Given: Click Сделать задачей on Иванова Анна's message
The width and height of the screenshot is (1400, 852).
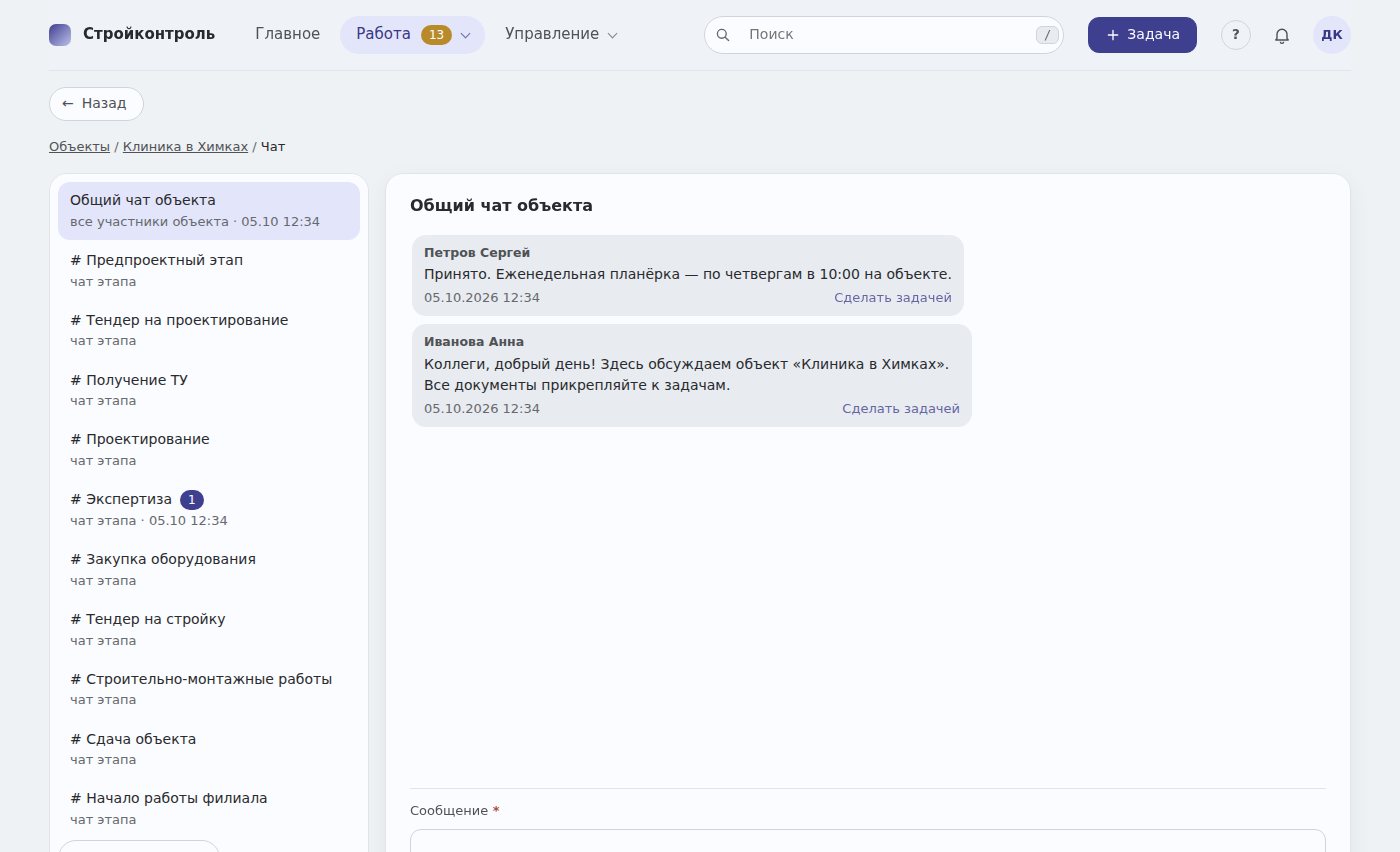Looking at the screenshot, I should click(x=901, y=409).
